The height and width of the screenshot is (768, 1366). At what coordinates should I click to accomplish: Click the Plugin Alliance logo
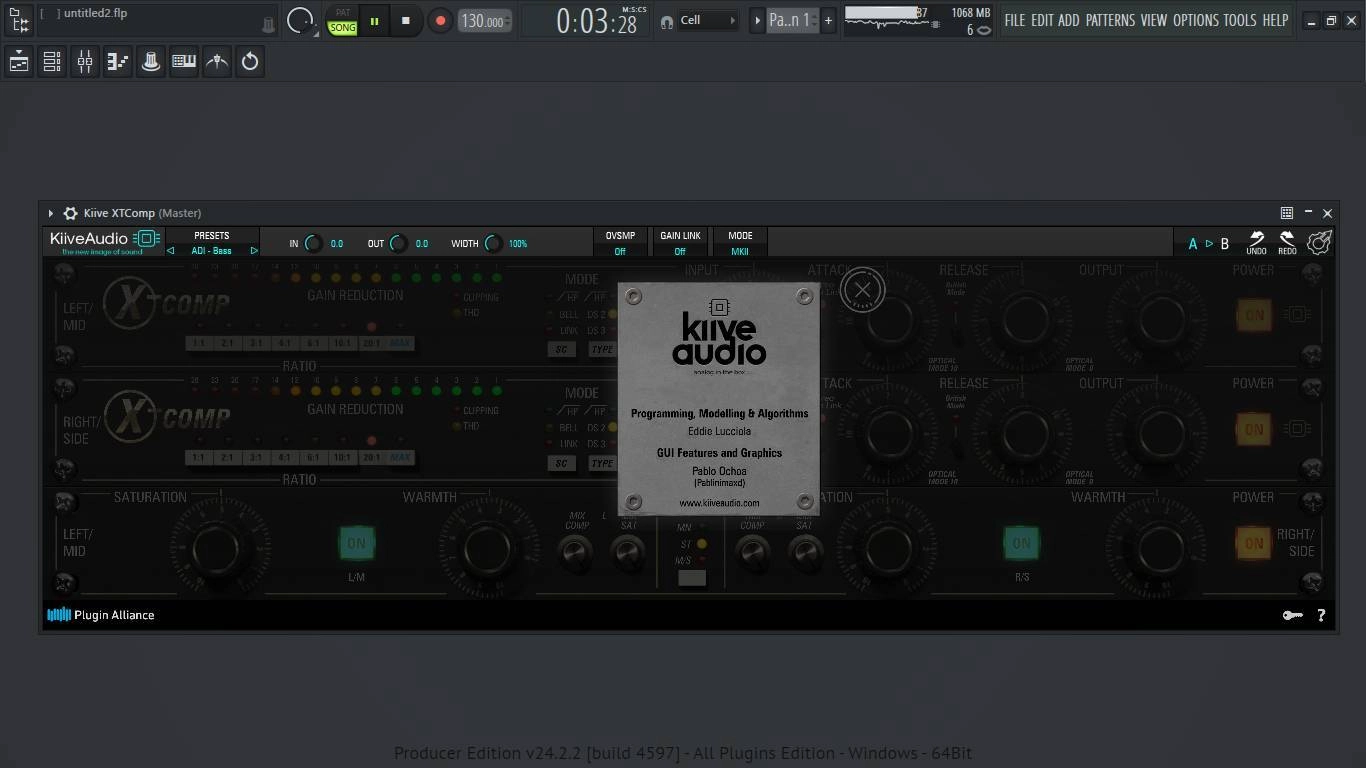click(101, 615)
